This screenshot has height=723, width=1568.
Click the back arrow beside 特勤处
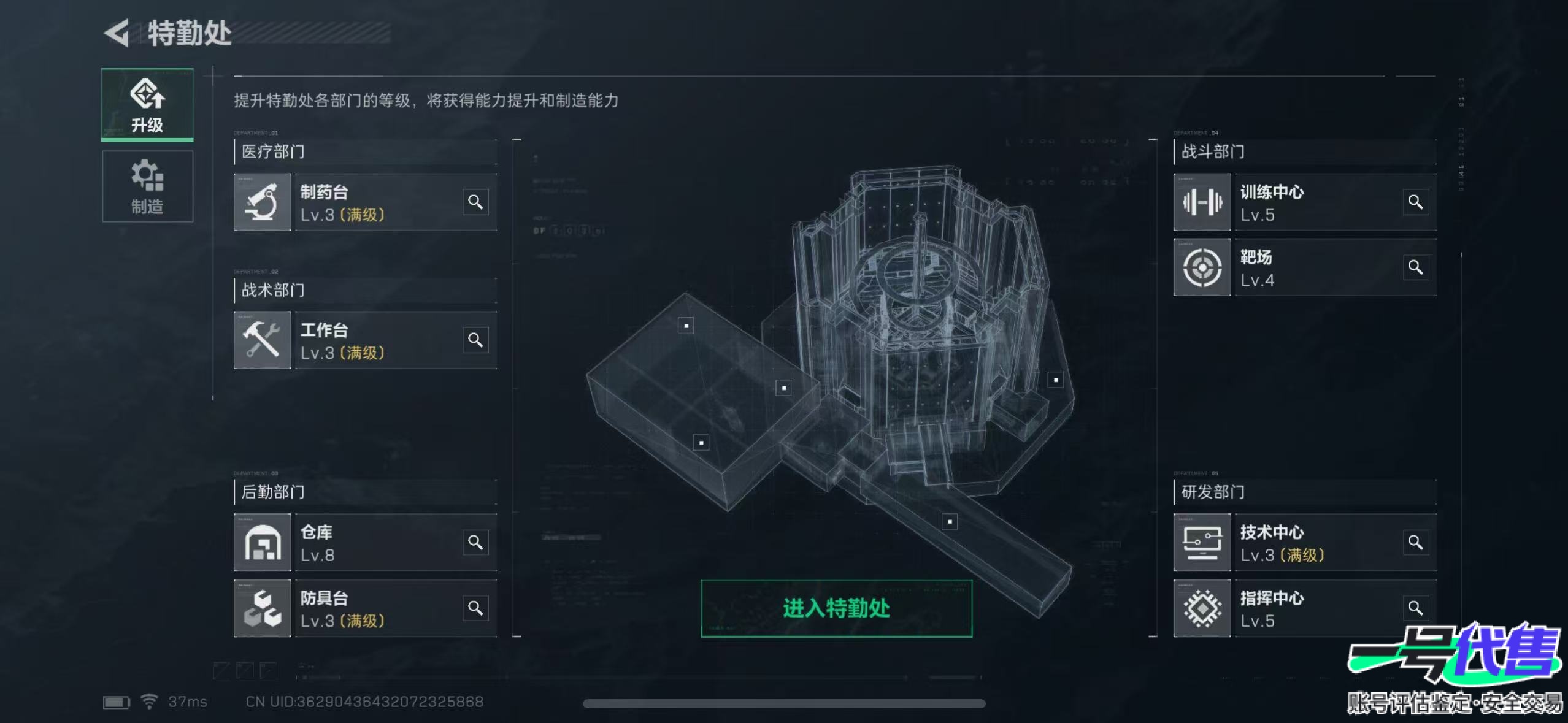[x=117, y=33]
